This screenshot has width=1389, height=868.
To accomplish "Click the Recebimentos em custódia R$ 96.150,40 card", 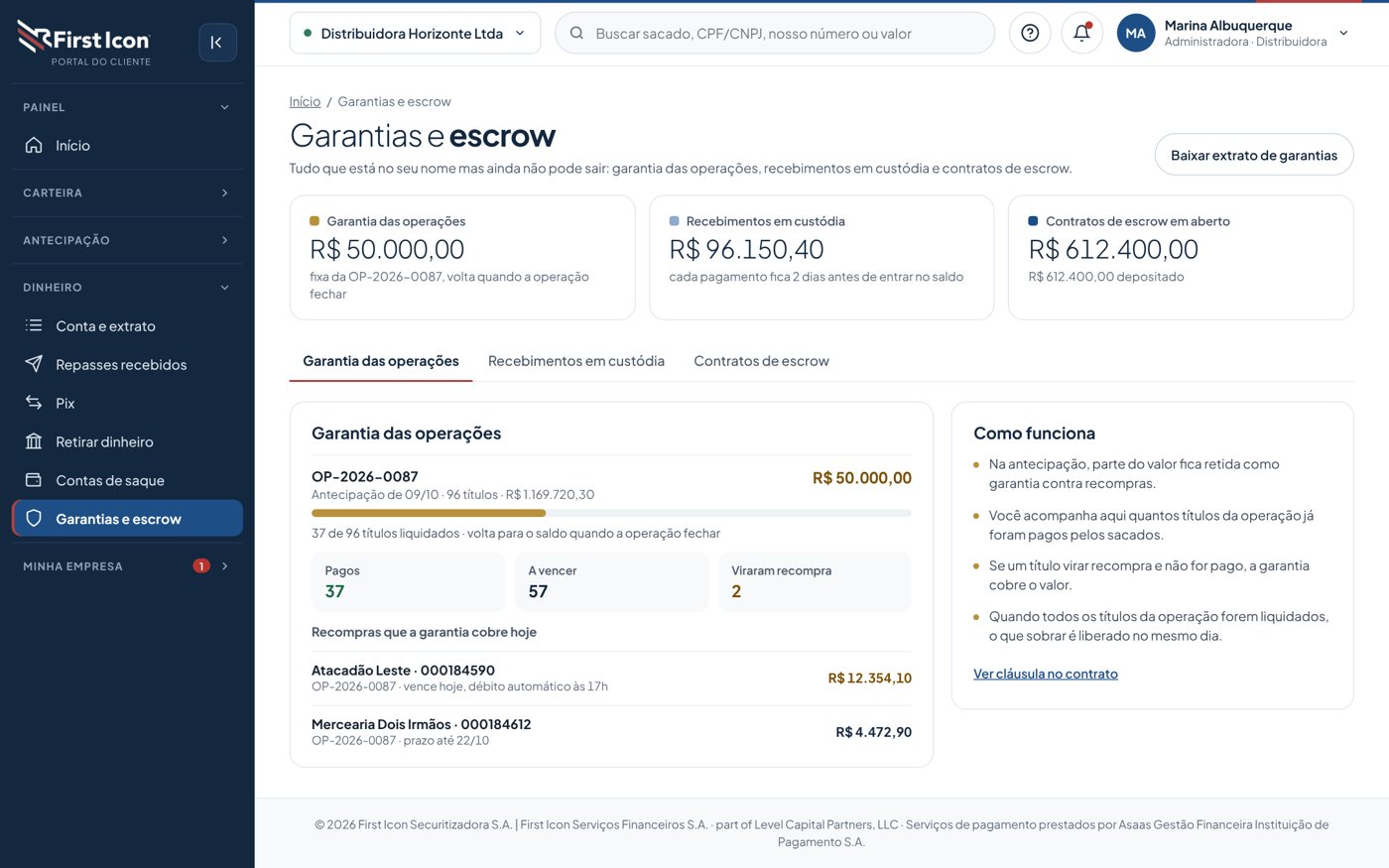I will click(x=821, y=257).
